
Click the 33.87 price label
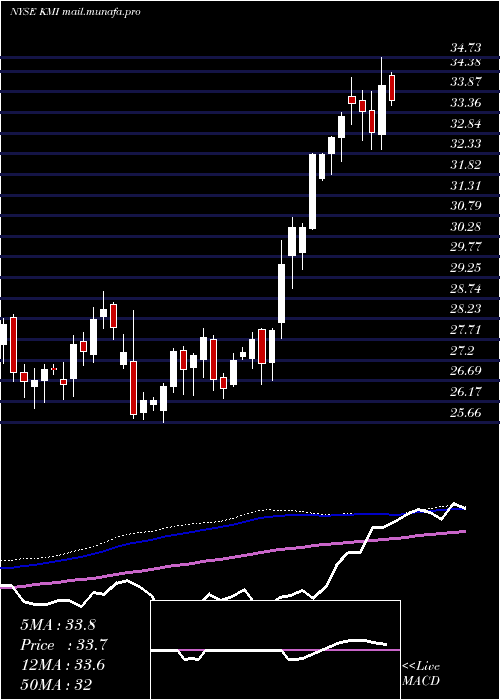pyautogui.click(x=466, y=82)
